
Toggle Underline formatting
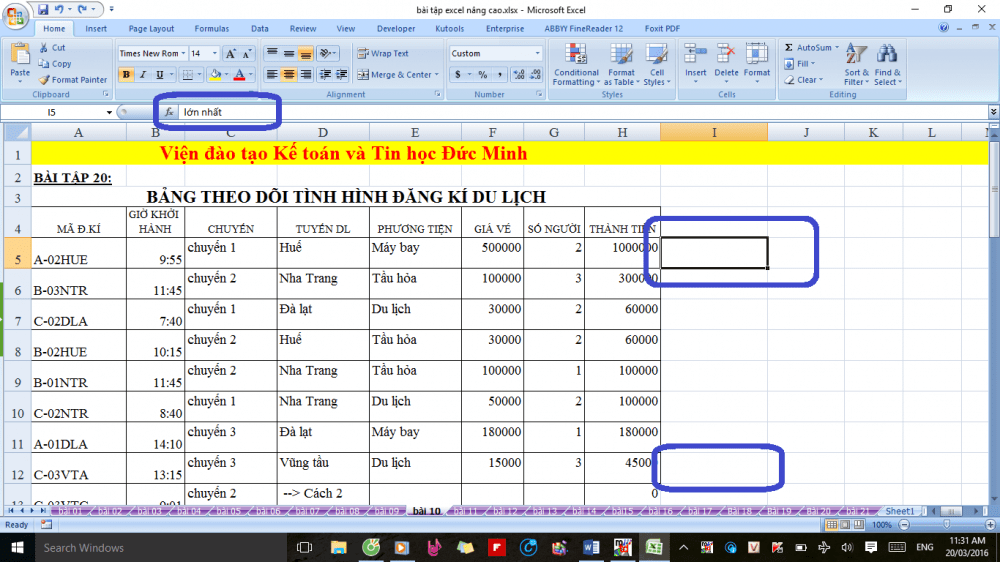click(x=159, y=75)
